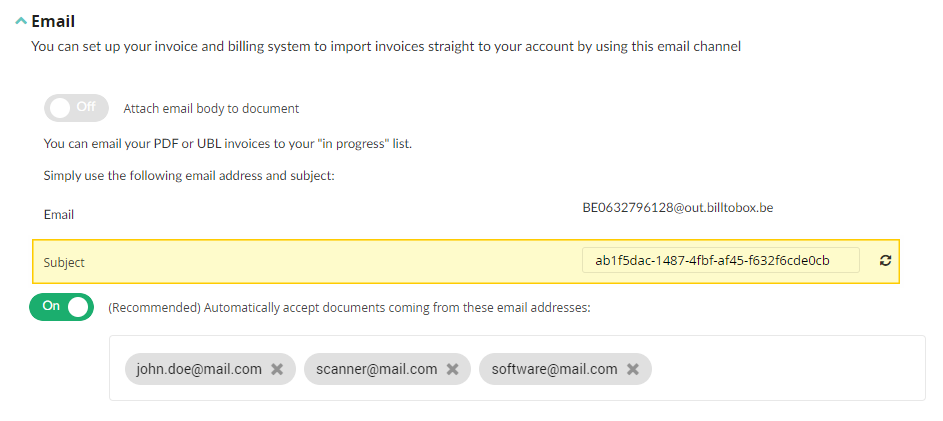Click the Subject row label
Viewport: 943px width, 421px height.
point(64,263)
